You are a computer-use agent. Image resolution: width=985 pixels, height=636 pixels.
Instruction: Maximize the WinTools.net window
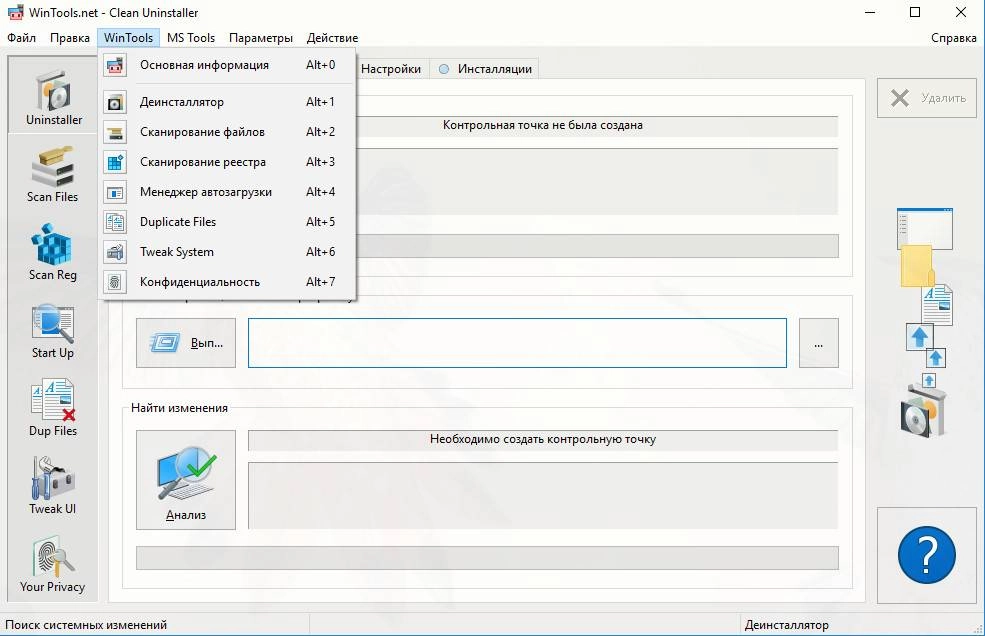pyautogui.click(x=915, y=13)
